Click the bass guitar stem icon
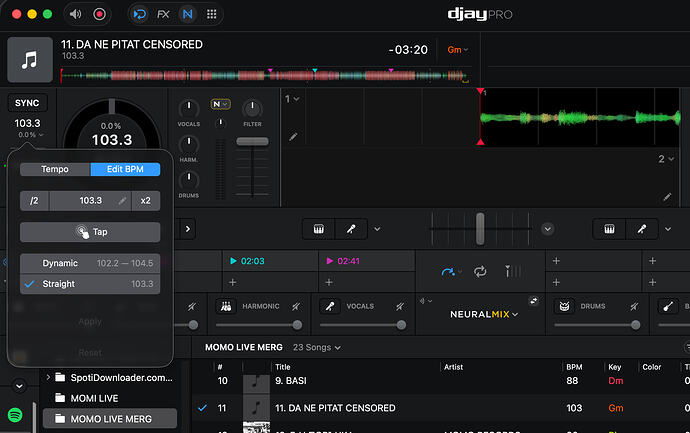 pos(668,306)
